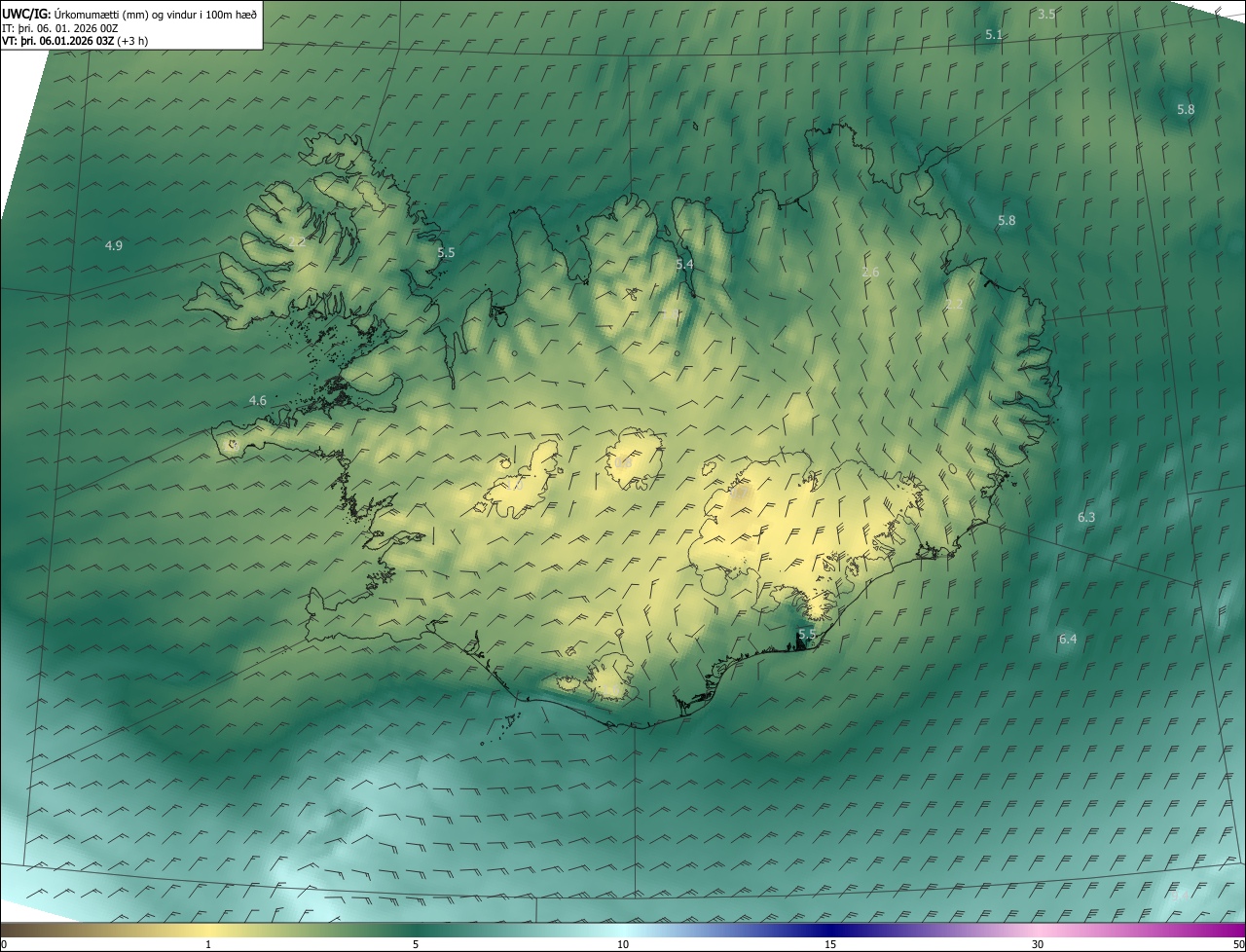Click the 1 tick label on the color scale
This screenshot has width=1246, height=952.
208,944
